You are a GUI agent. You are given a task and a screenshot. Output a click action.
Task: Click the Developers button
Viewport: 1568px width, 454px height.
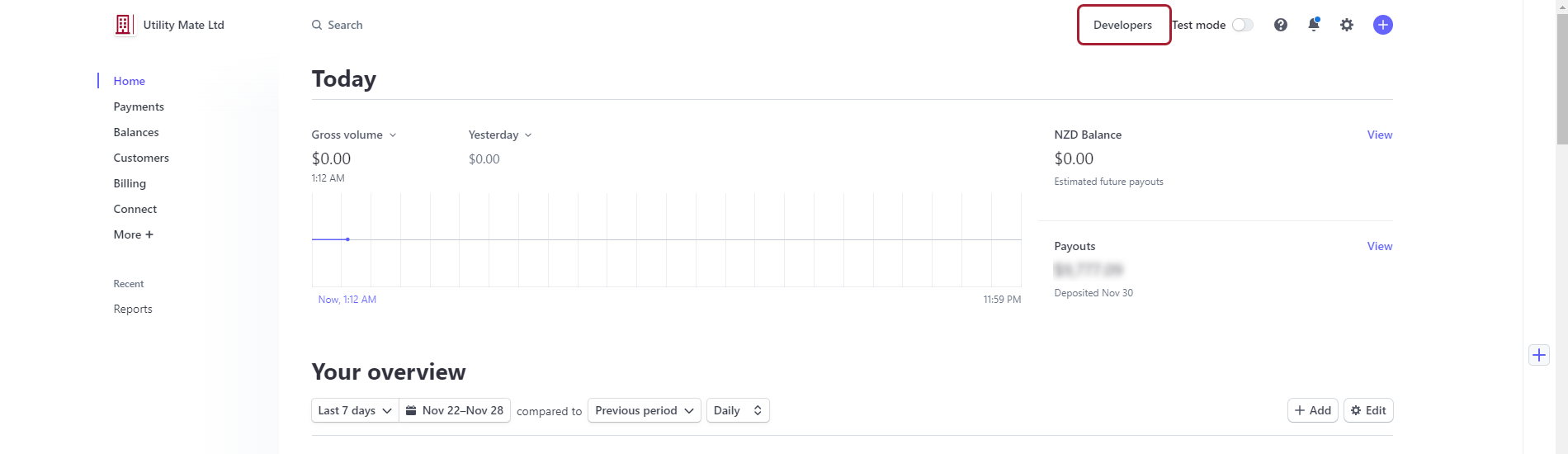click(1123, 25)
